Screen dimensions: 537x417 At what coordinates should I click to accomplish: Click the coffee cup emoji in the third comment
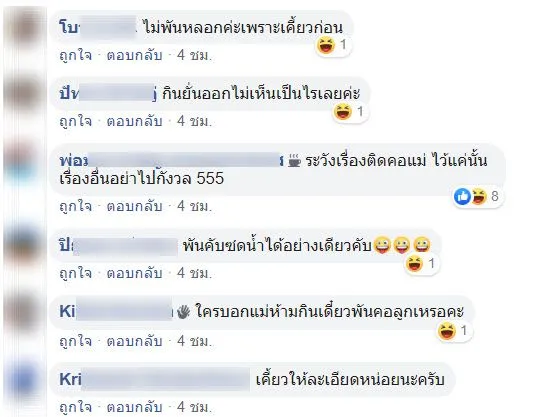click(x=294, y=161)
